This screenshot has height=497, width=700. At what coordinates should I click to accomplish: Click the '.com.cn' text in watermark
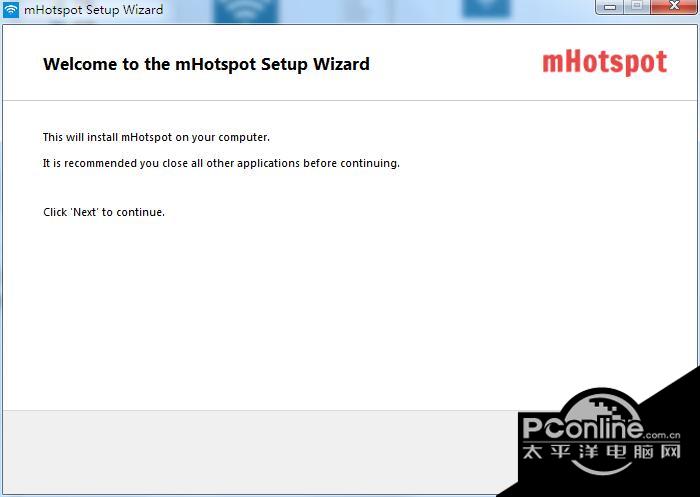662,434
